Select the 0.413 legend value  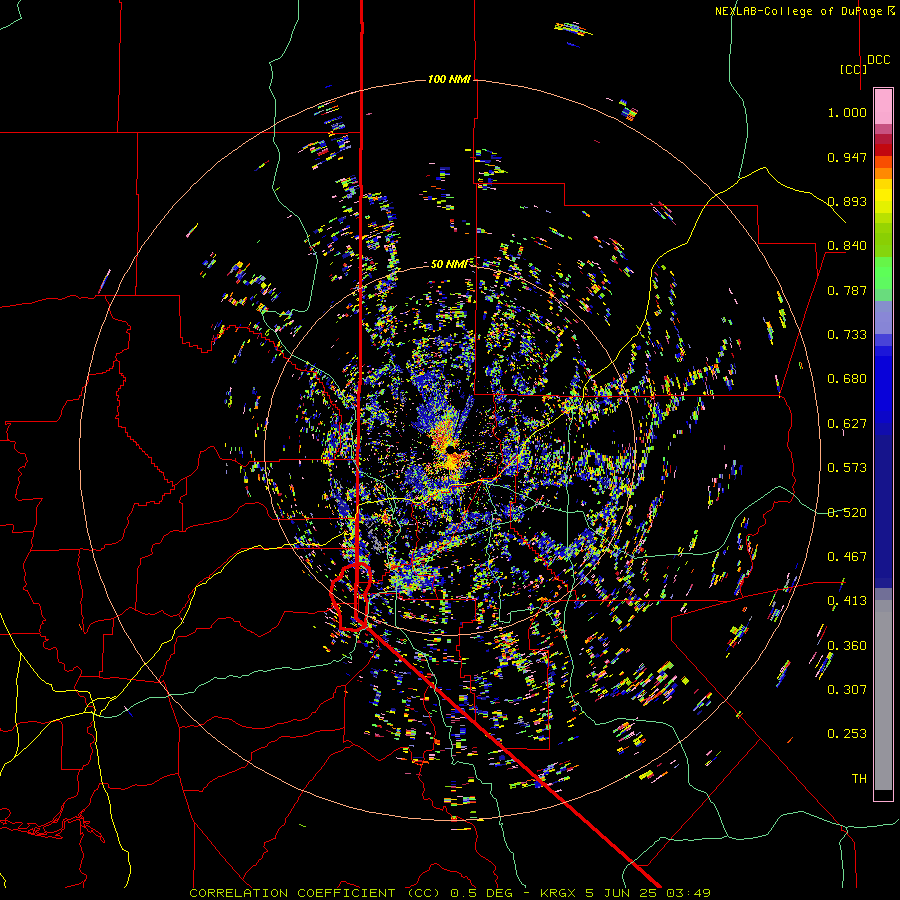click(847, 600)
